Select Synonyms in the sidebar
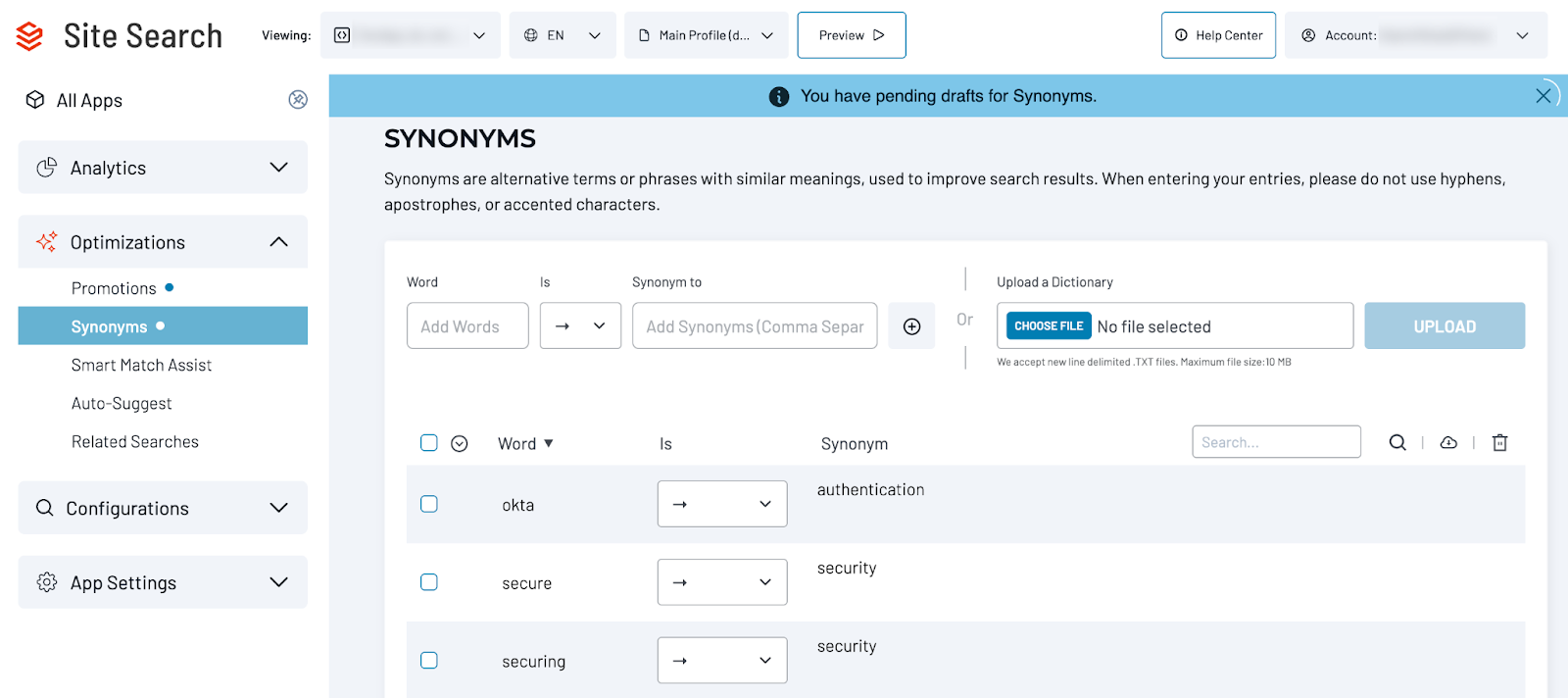This screenshot has width=1568, height=698. [x=163, y=325]
